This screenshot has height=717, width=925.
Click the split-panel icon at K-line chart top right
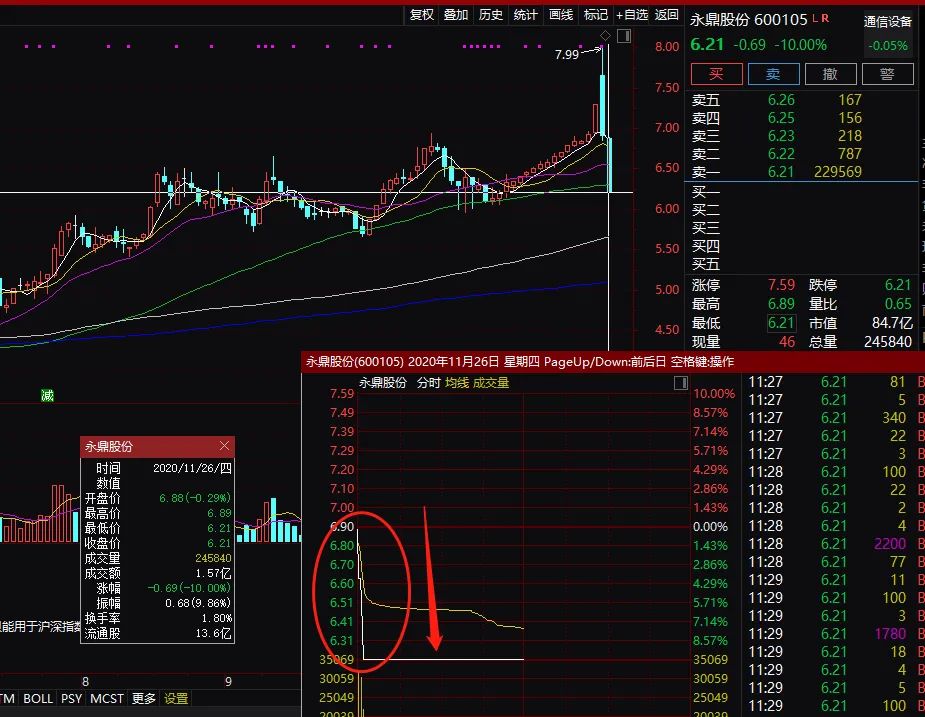pyautogui.click(x=624, y=37)
